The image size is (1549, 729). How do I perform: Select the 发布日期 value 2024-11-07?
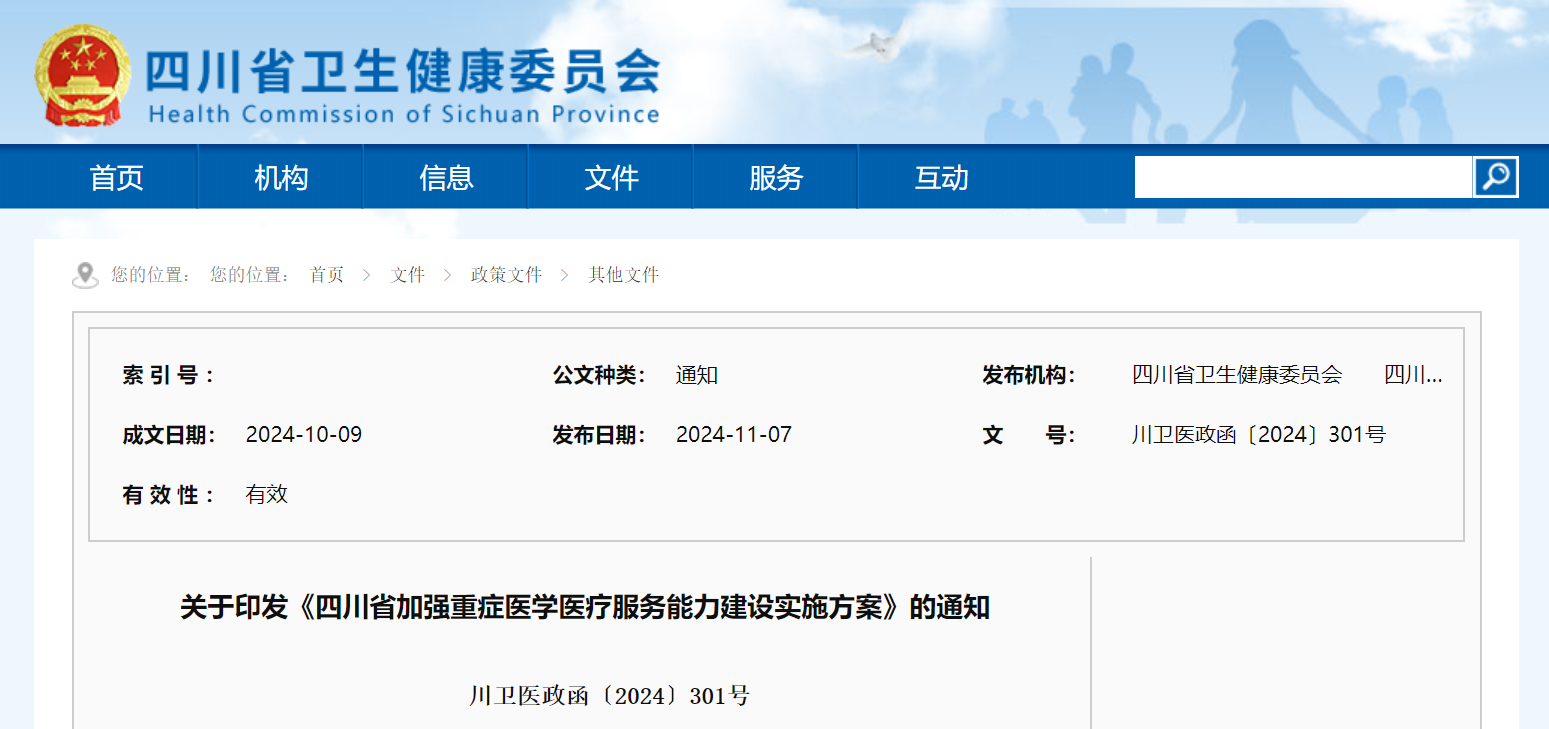point(734,435)
